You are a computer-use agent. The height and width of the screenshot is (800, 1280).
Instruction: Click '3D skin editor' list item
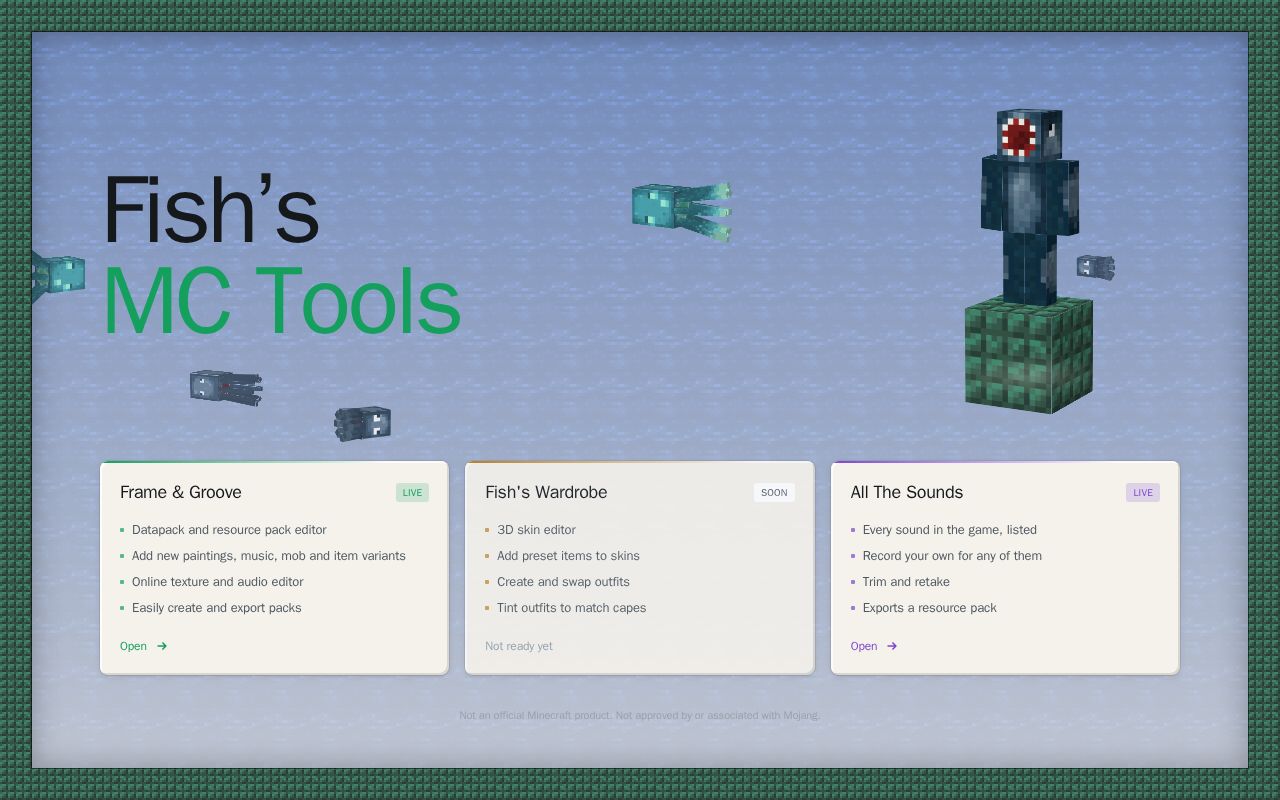[x=536, y=530]
